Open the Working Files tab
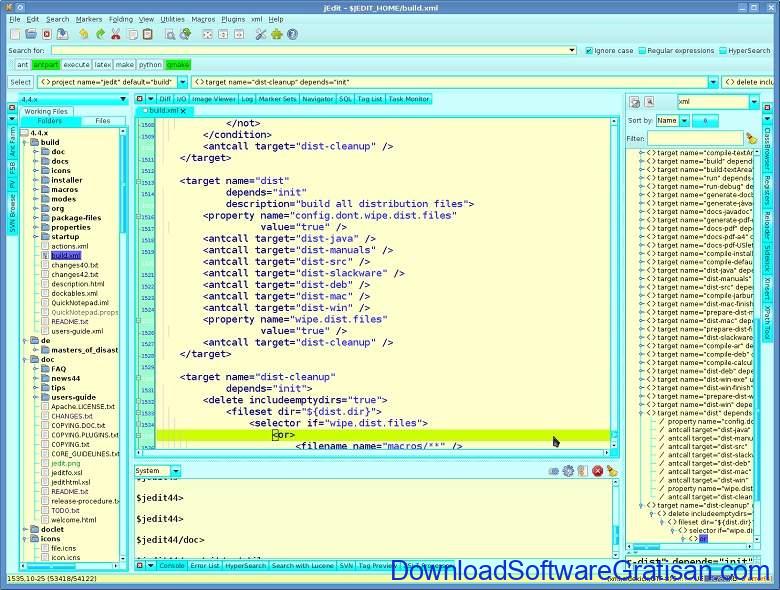780x590 pixels. click(46, 111)
